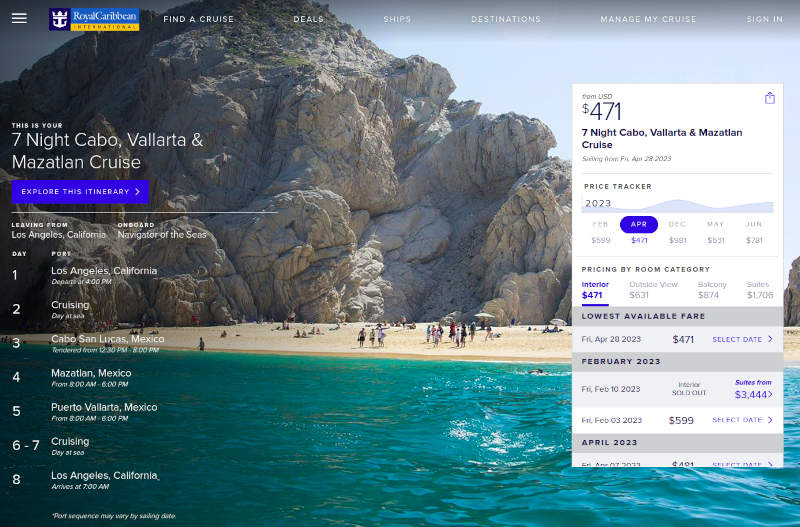Open the hamburger menu icon

tap(19, 18)
